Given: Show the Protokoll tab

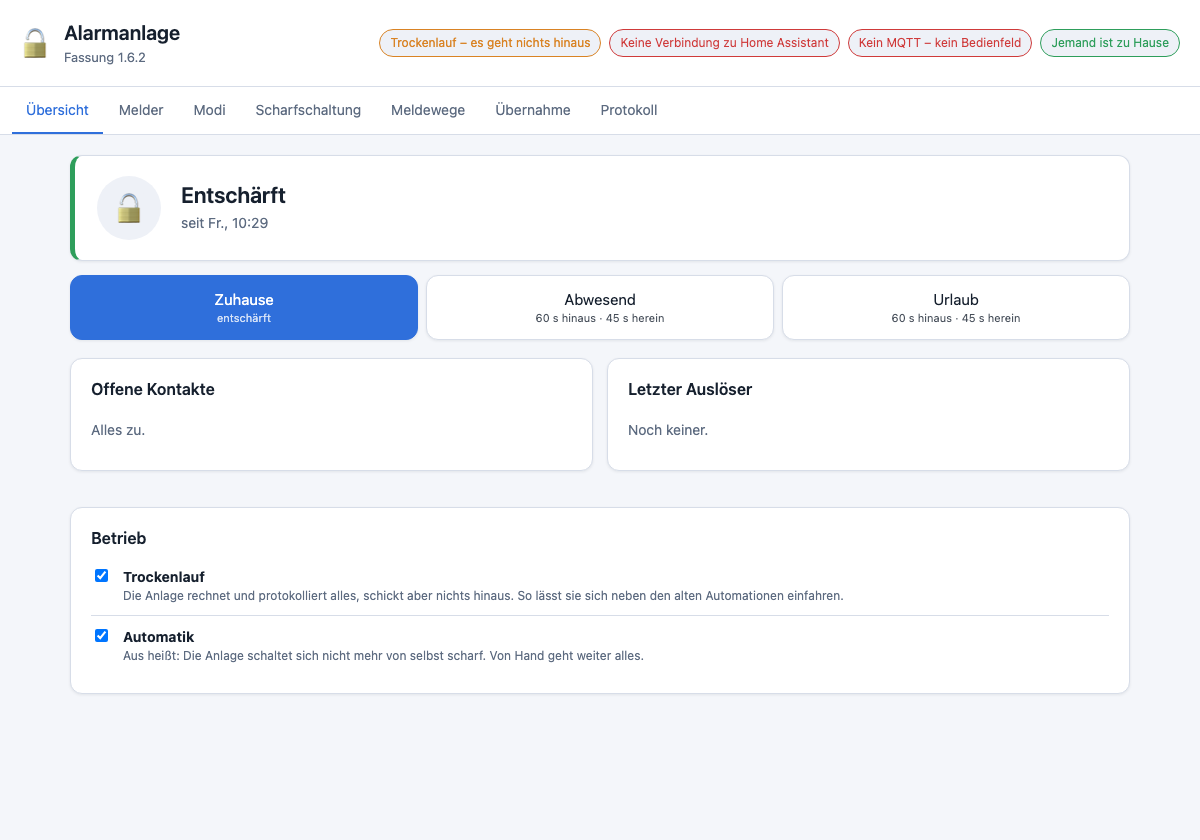Looking at the screenshot, I should [x=629, y=110].
